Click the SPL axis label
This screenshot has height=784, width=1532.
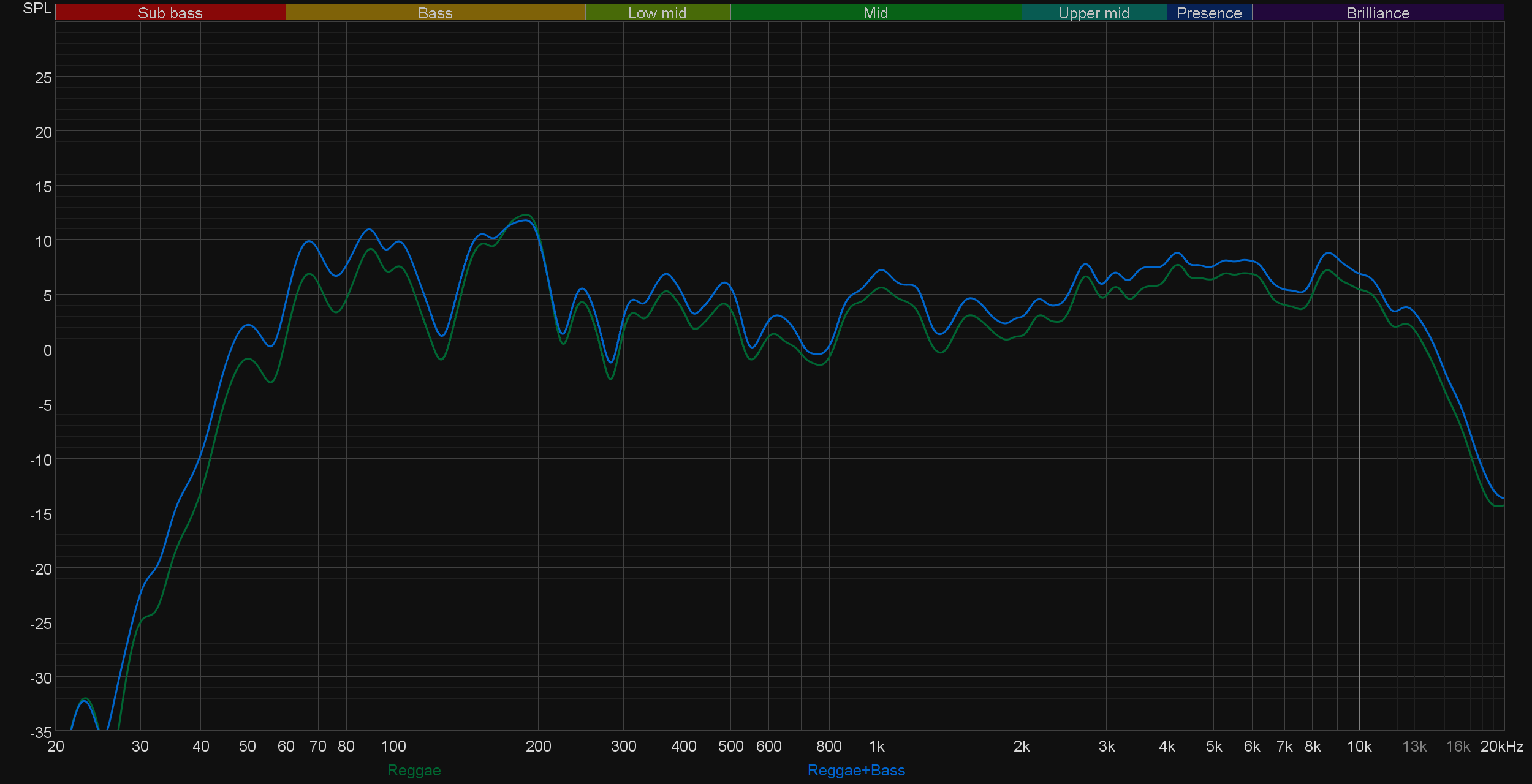point(37,9)
